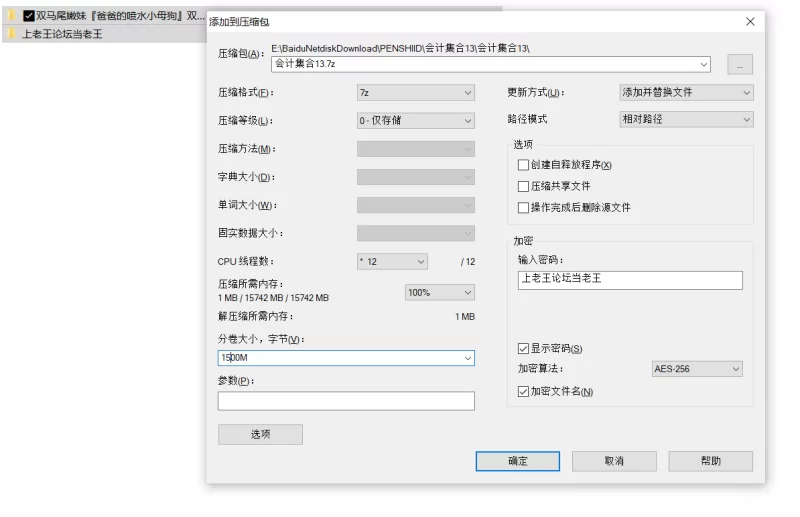
Task: Click inside the 分卷大小 1500M text field
Action: pyautogui.click(x=339, y=358)
